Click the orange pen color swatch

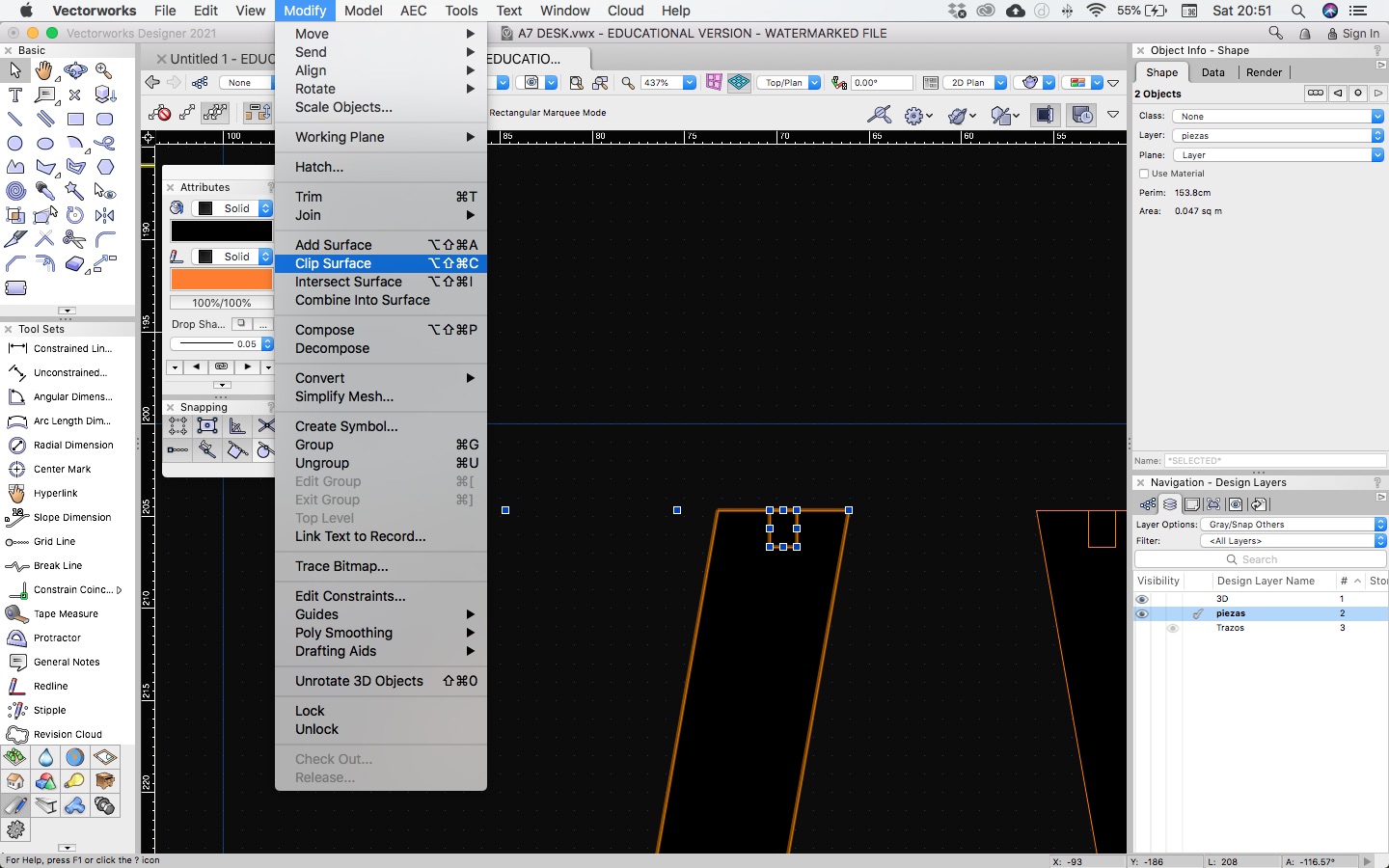(x=221, y=280)
